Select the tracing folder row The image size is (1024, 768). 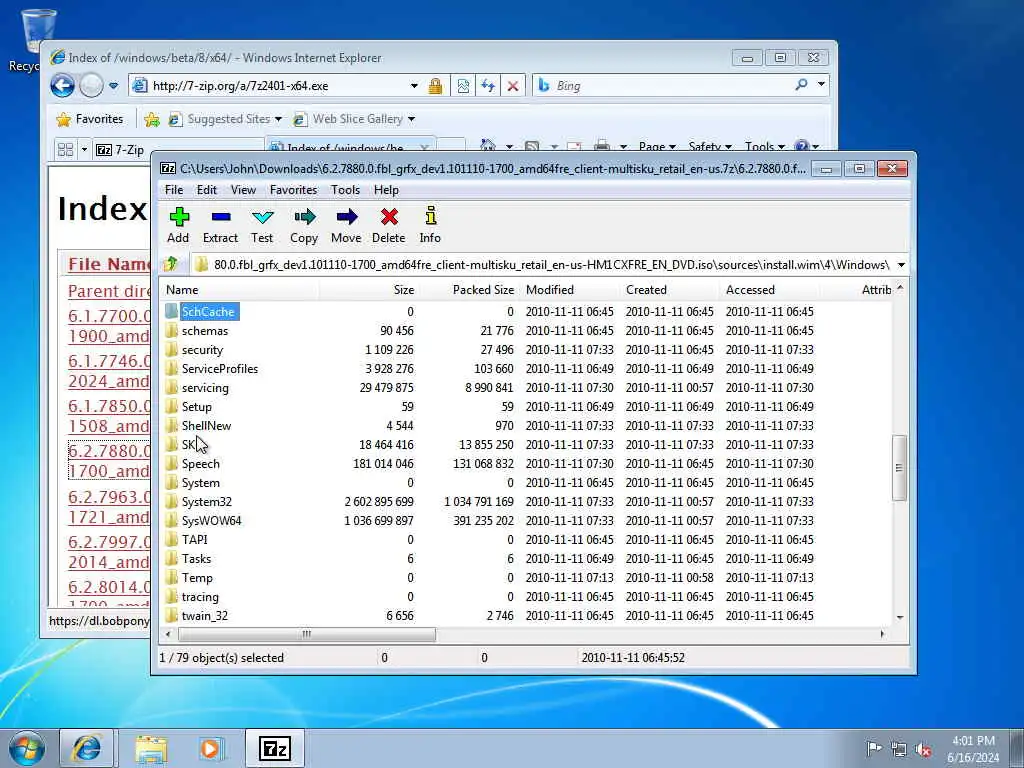click(526, 597)
